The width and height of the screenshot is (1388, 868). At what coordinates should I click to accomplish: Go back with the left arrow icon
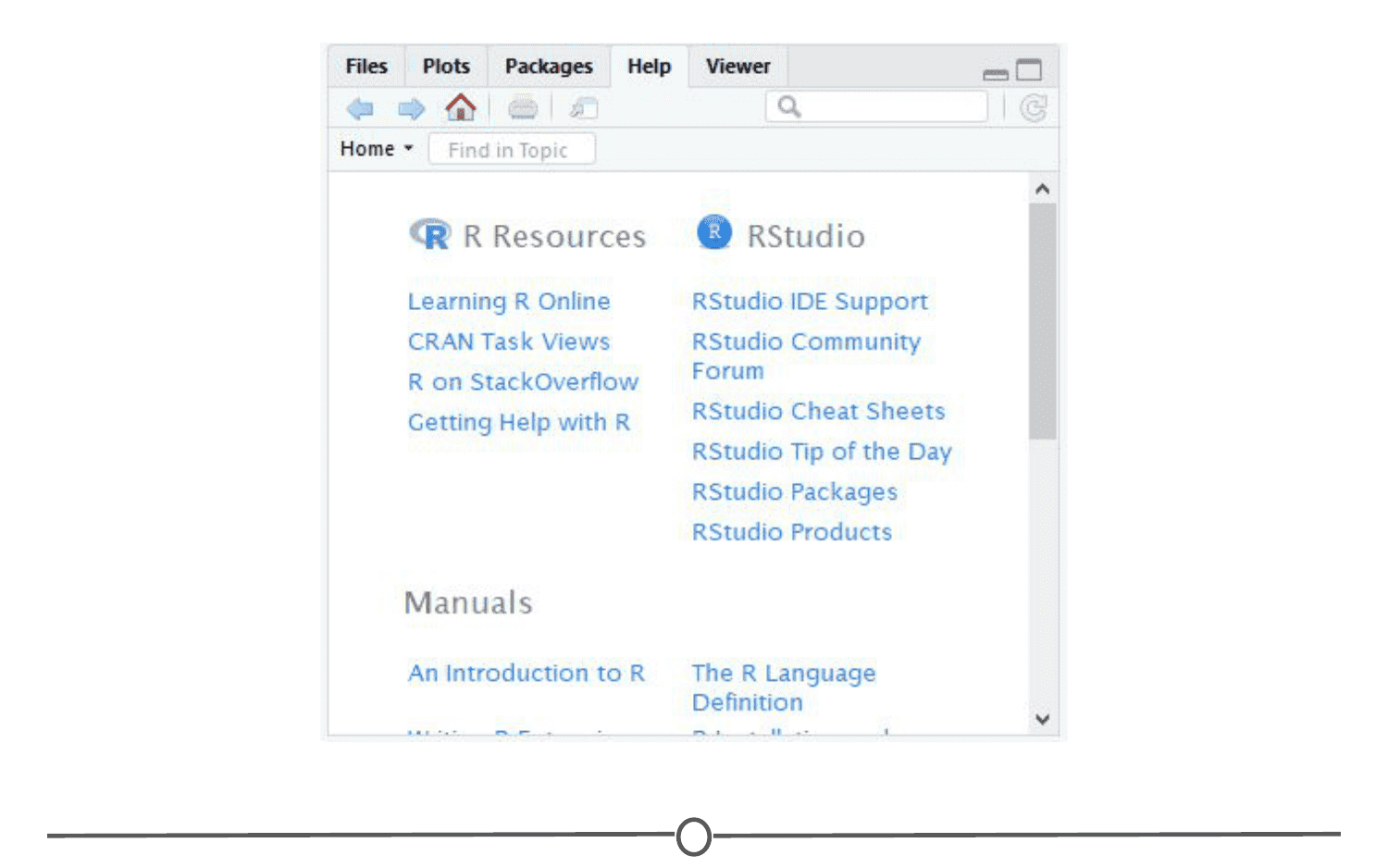[x=360, y=108]
